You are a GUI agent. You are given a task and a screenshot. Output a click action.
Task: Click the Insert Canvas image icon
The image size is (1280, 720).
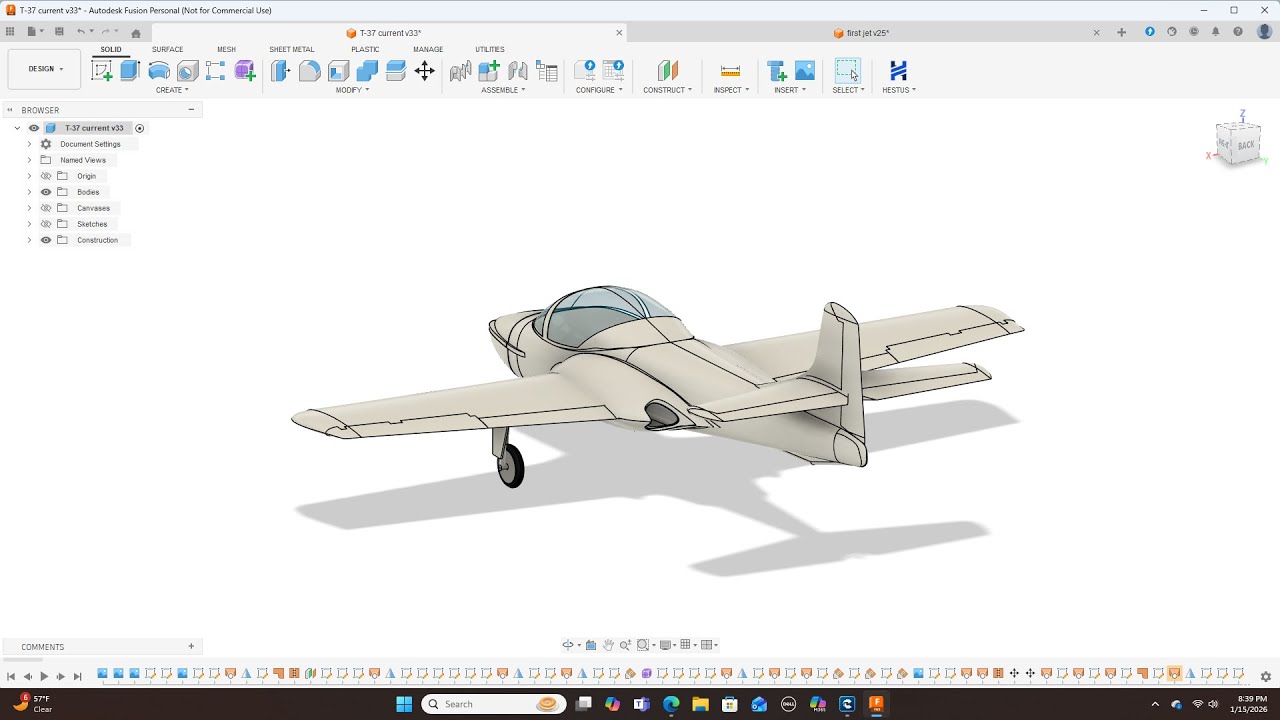(805, 70)
